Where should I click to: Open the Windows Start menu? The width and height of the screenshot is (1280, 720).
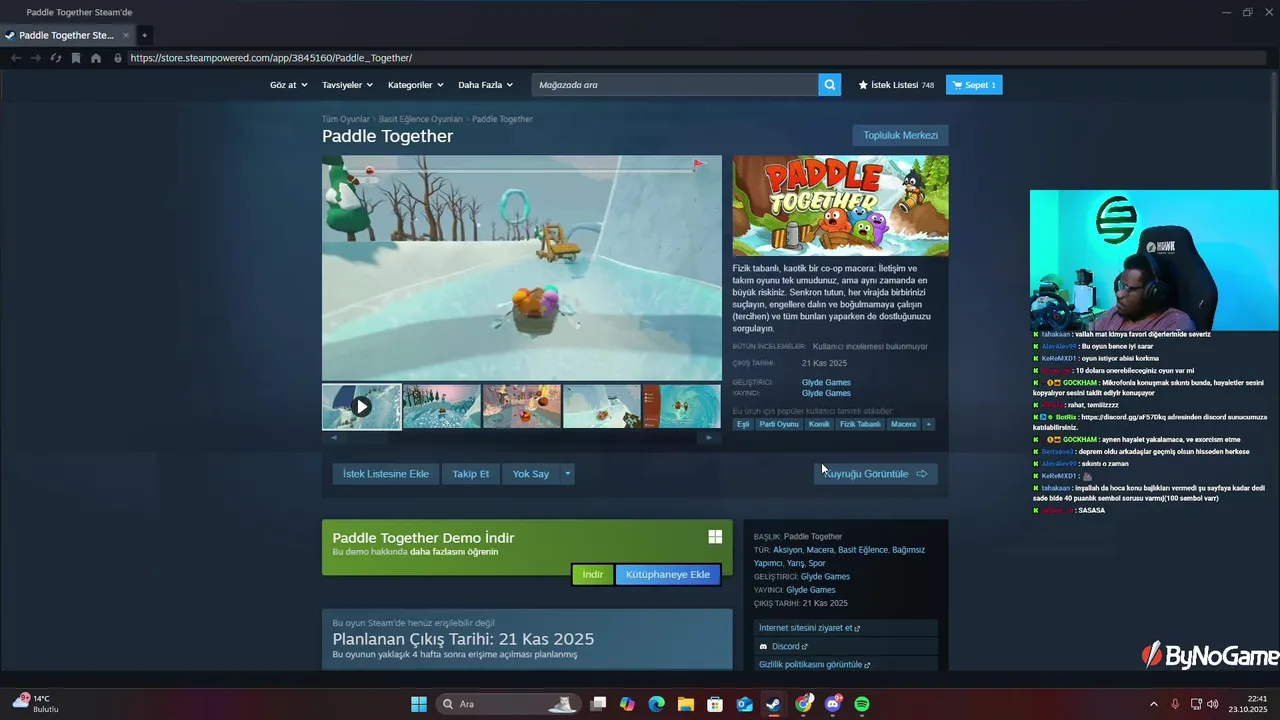click(419, 704)
